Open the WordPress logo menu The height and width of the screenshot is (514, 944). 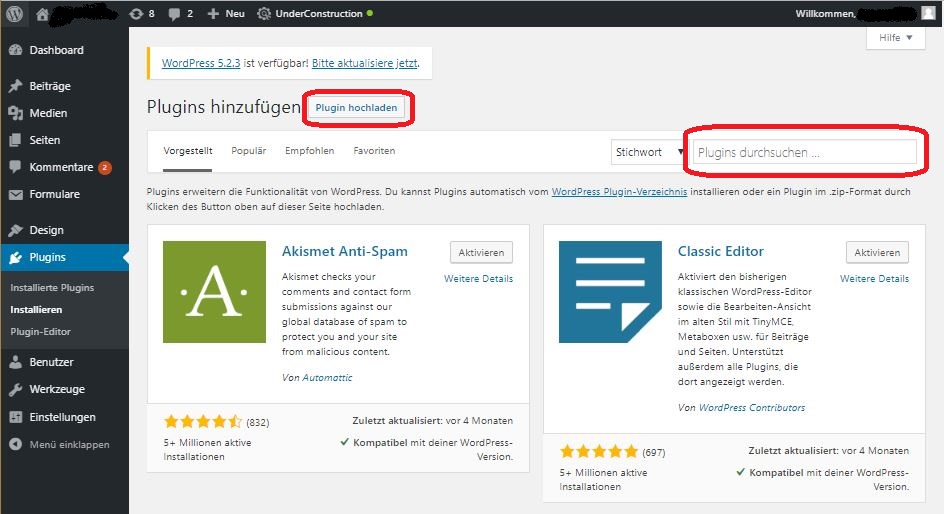pyautogui.click(x=14, y=13)
